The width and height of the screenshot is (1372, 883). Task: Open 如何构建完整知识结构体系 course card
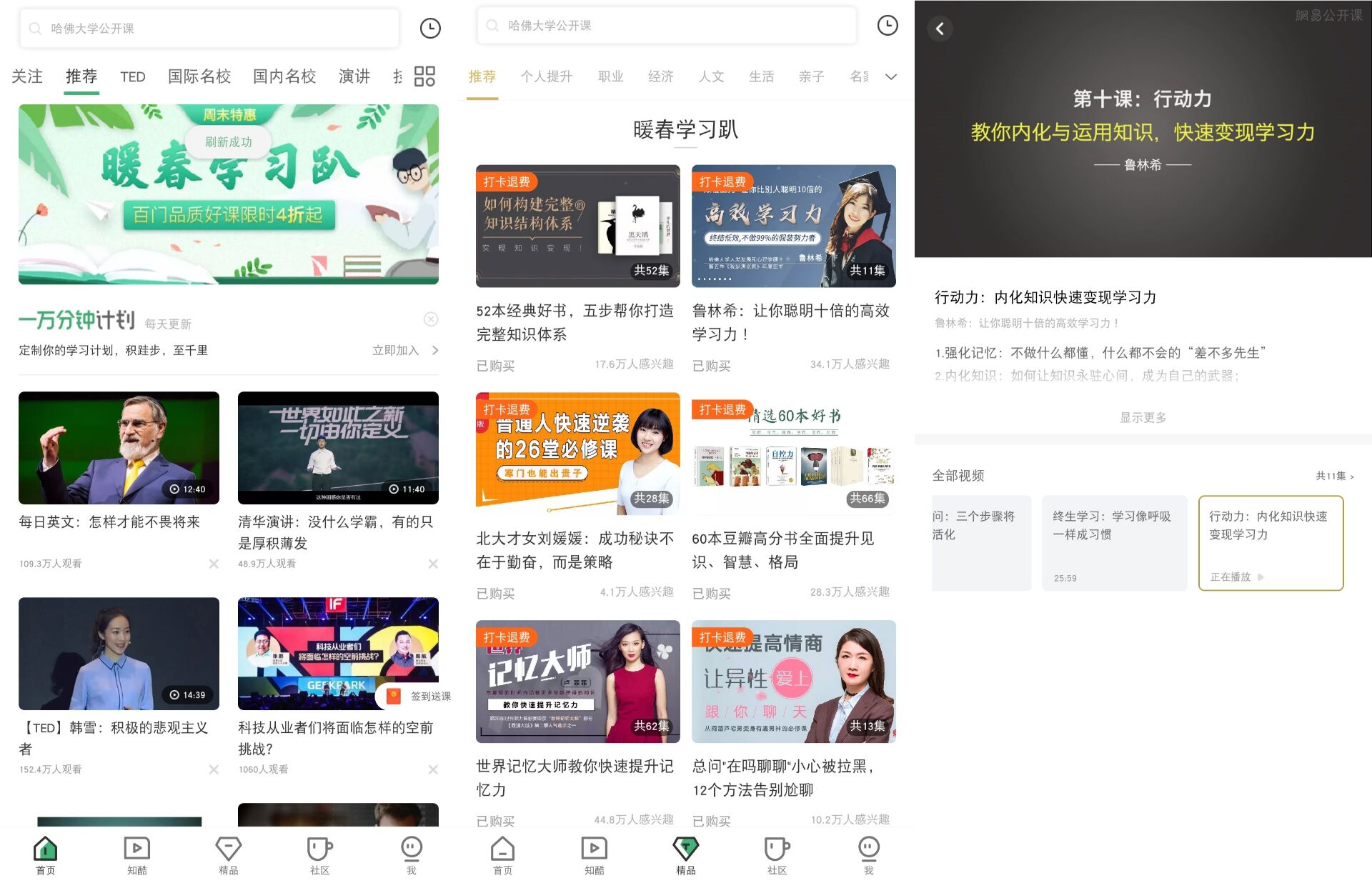coord(578,226)
